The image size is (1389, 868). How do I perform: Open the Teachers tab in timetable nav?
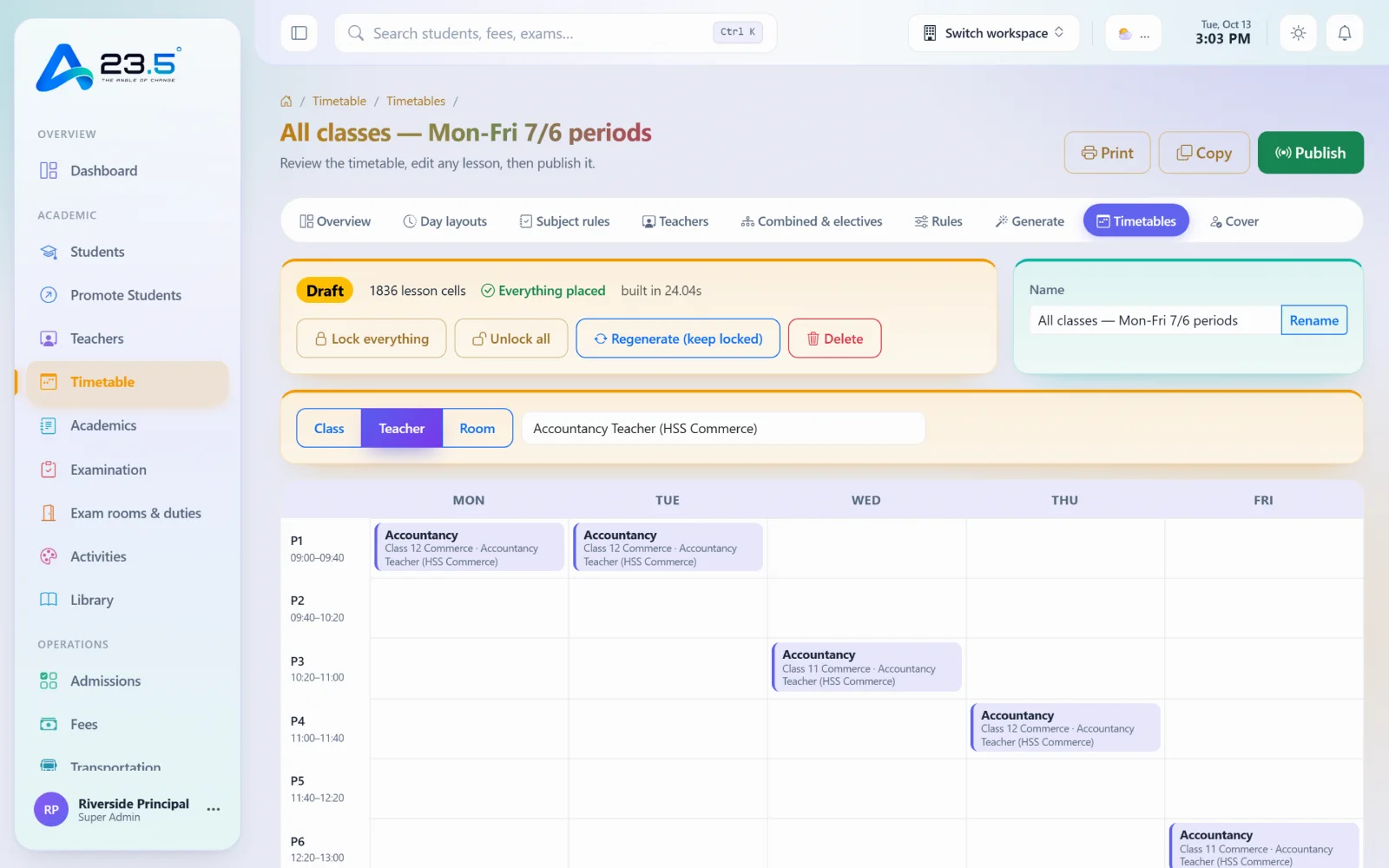[675, 221]
